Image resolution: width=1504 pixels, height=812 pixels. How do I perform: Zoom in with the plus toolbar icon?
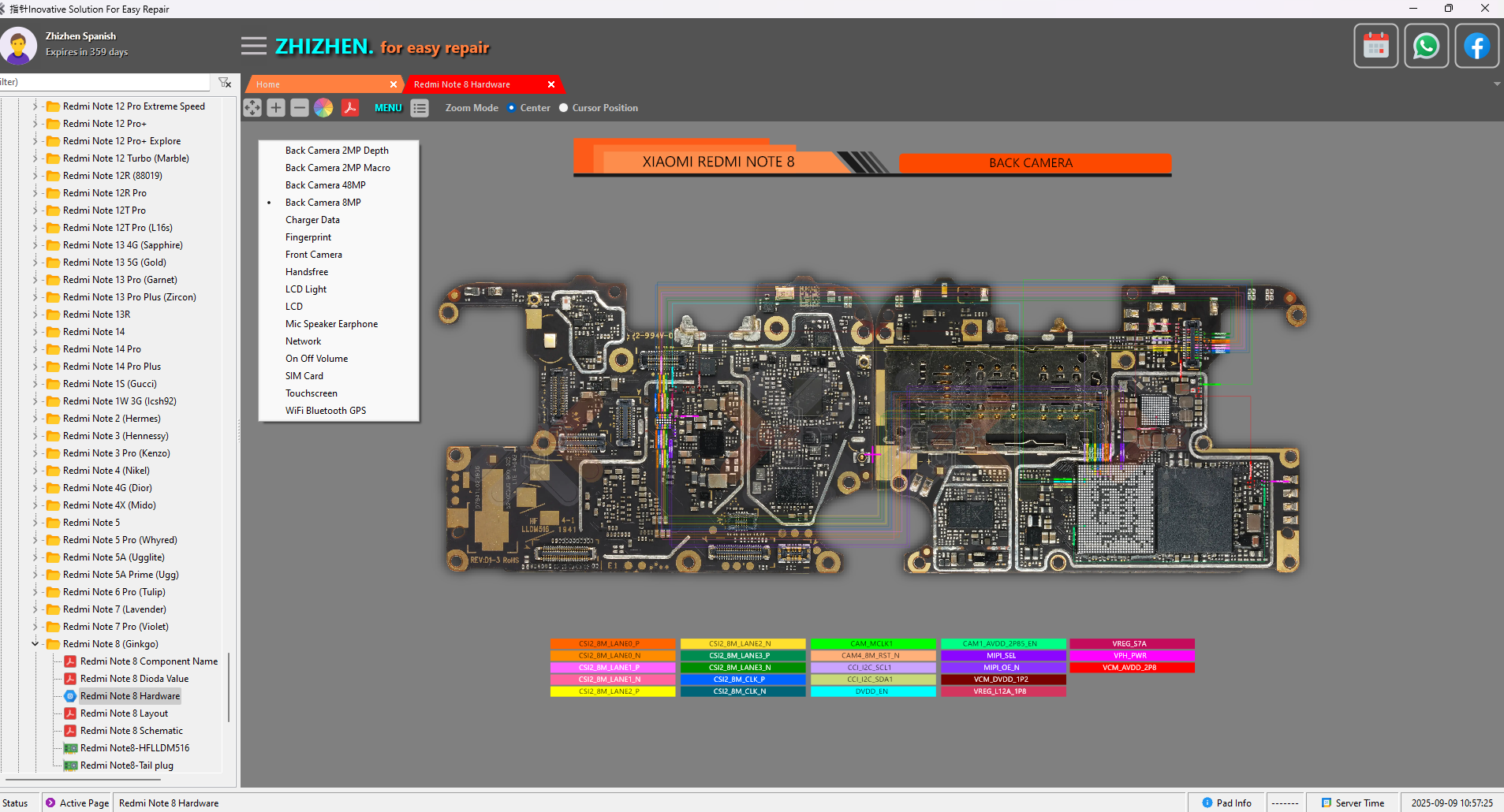[276, 108]
